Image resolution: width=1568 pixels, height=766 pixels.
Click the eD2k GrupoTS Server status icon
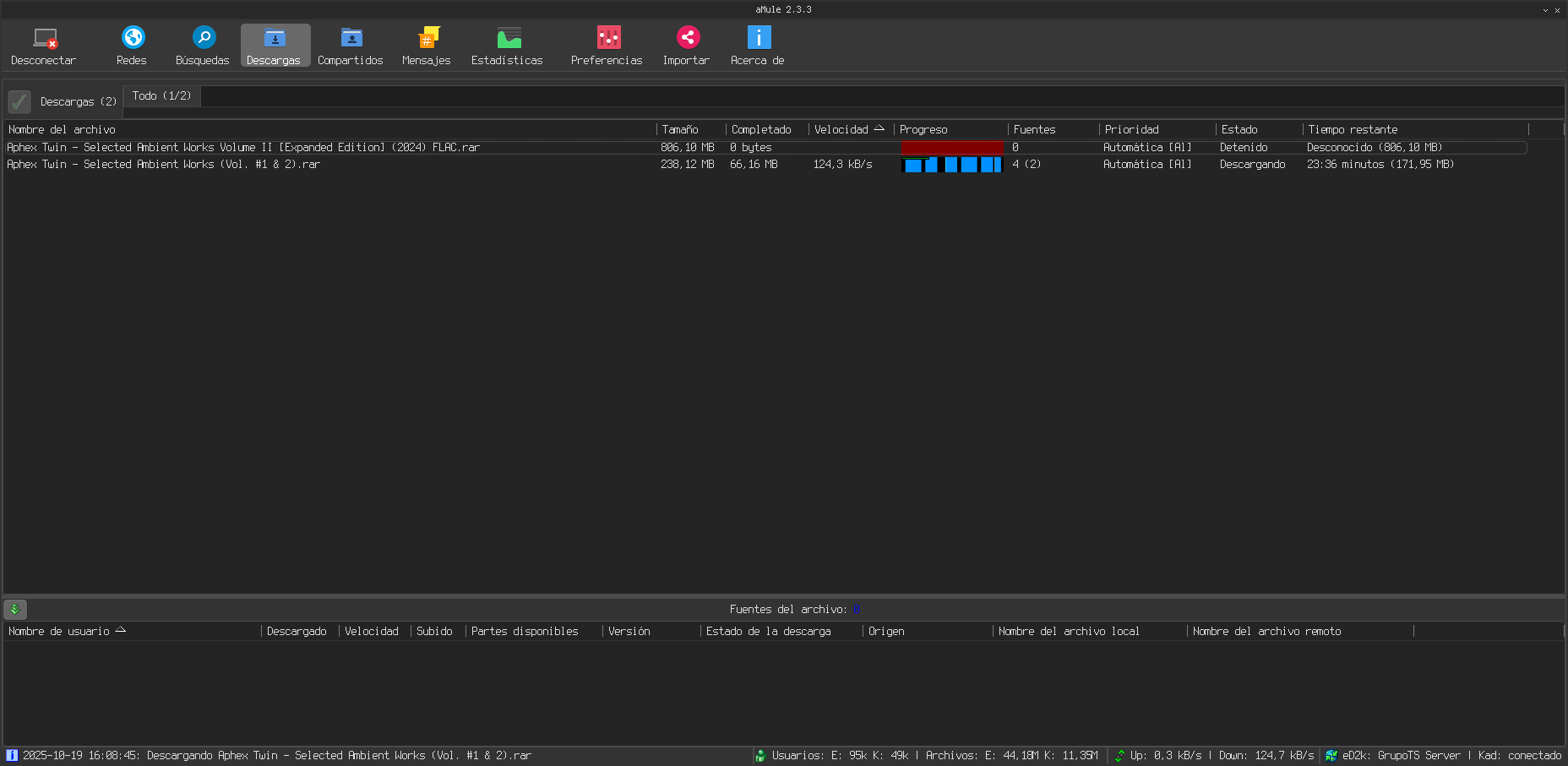coord(1331,756)
